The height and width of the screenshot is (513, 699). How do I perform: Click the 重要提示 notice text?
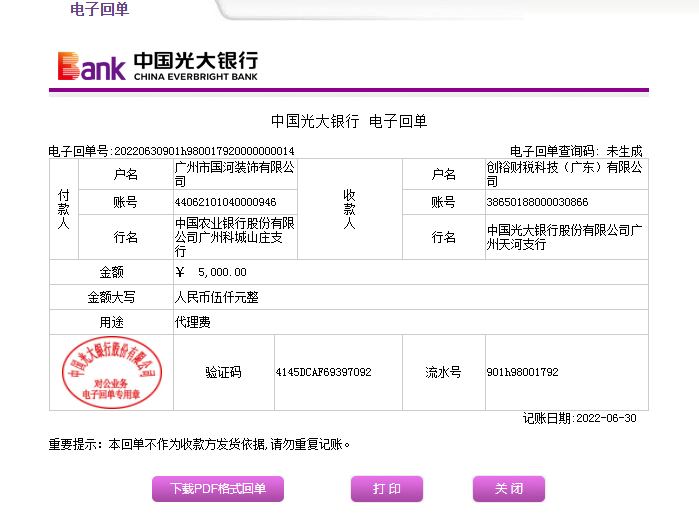[199, 444]
